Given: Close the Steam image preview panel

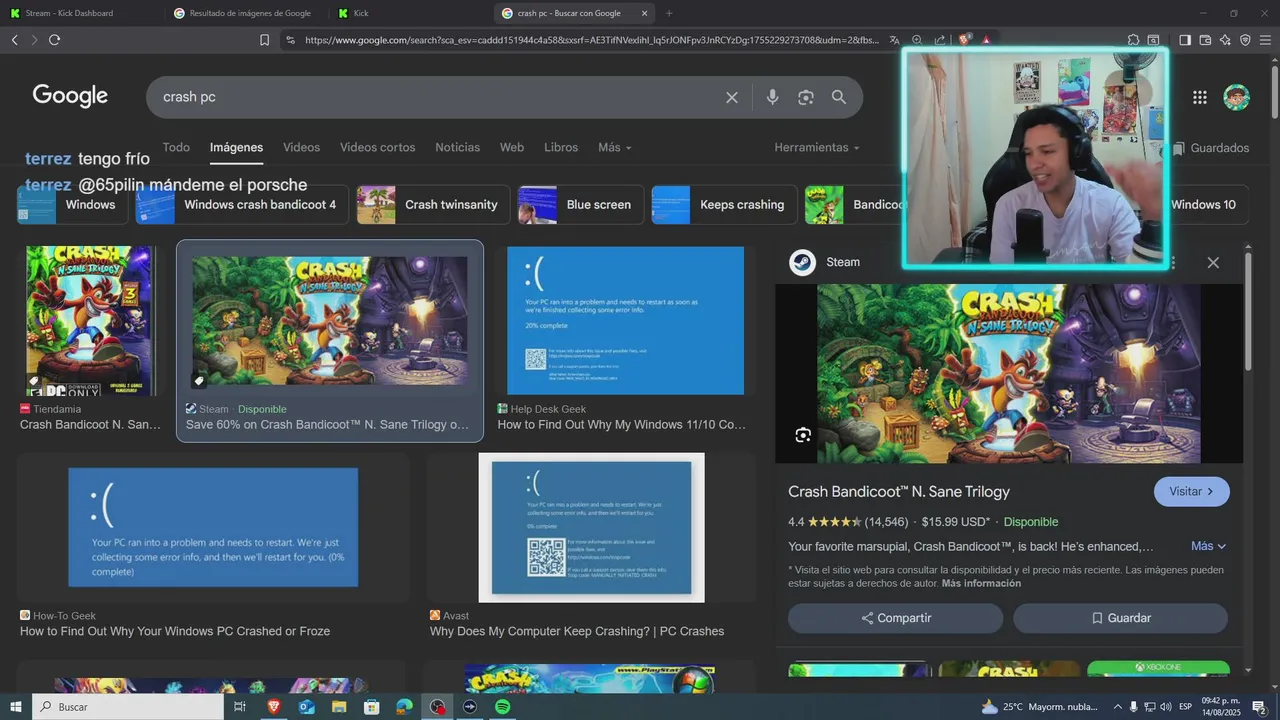Looking at the screenshot, I should (x=1213, y=262).
